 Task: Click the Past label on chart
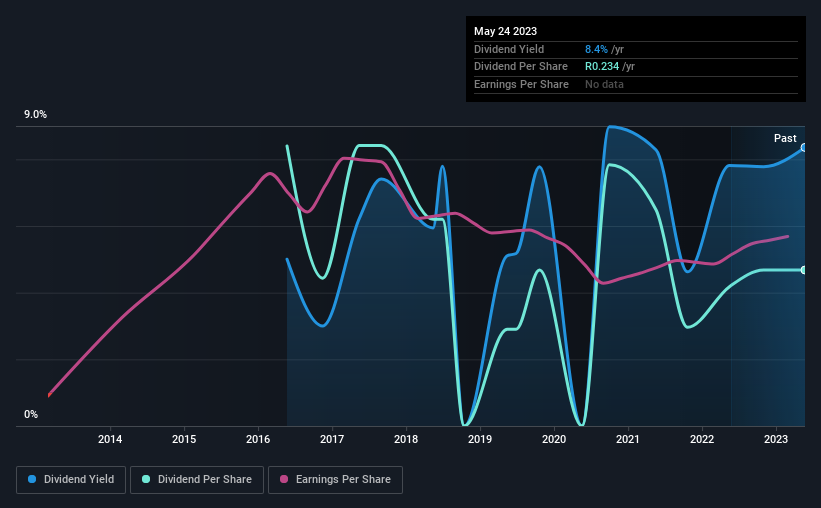click(x=785, y=138)
